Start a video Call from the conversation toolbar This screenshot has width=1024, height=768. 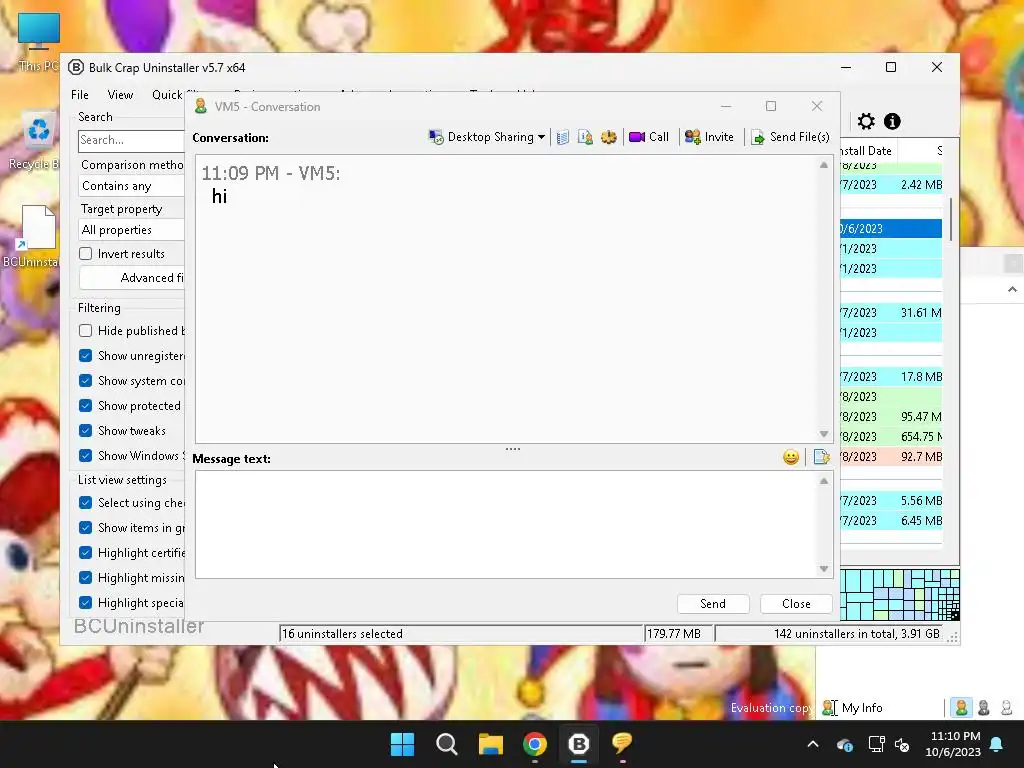click(x=649, y=137)
